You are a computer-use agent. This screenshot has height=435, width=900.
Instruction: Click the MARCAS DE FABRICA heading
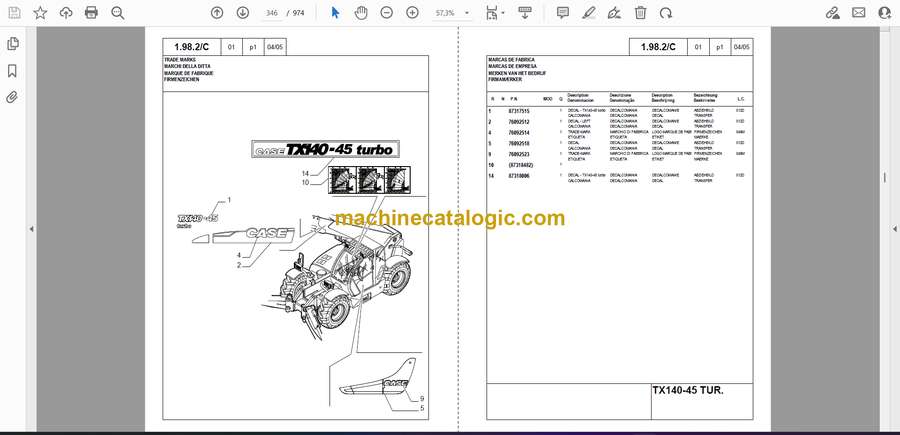511,60
